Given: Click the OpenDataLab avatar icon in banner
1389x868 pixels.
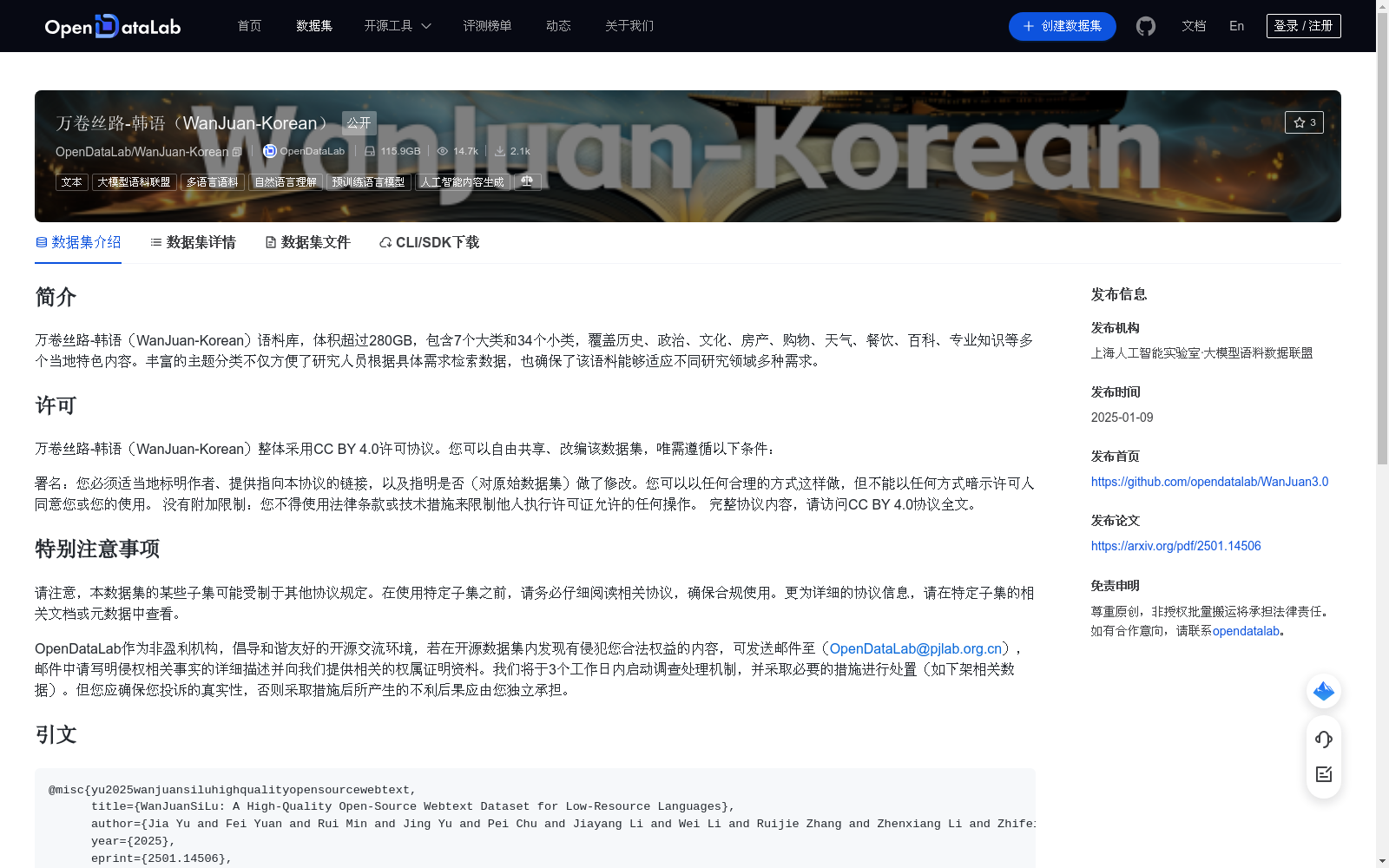Looking at the screenshot, I should tap(270, 151).
